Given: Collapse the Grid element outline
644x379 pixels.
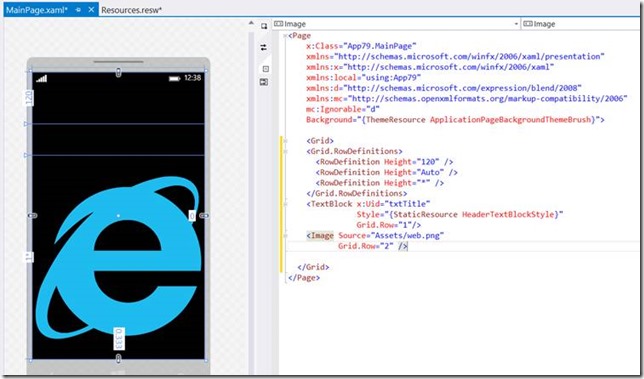Looking at the screenshot, I should (x=285, y=141).
